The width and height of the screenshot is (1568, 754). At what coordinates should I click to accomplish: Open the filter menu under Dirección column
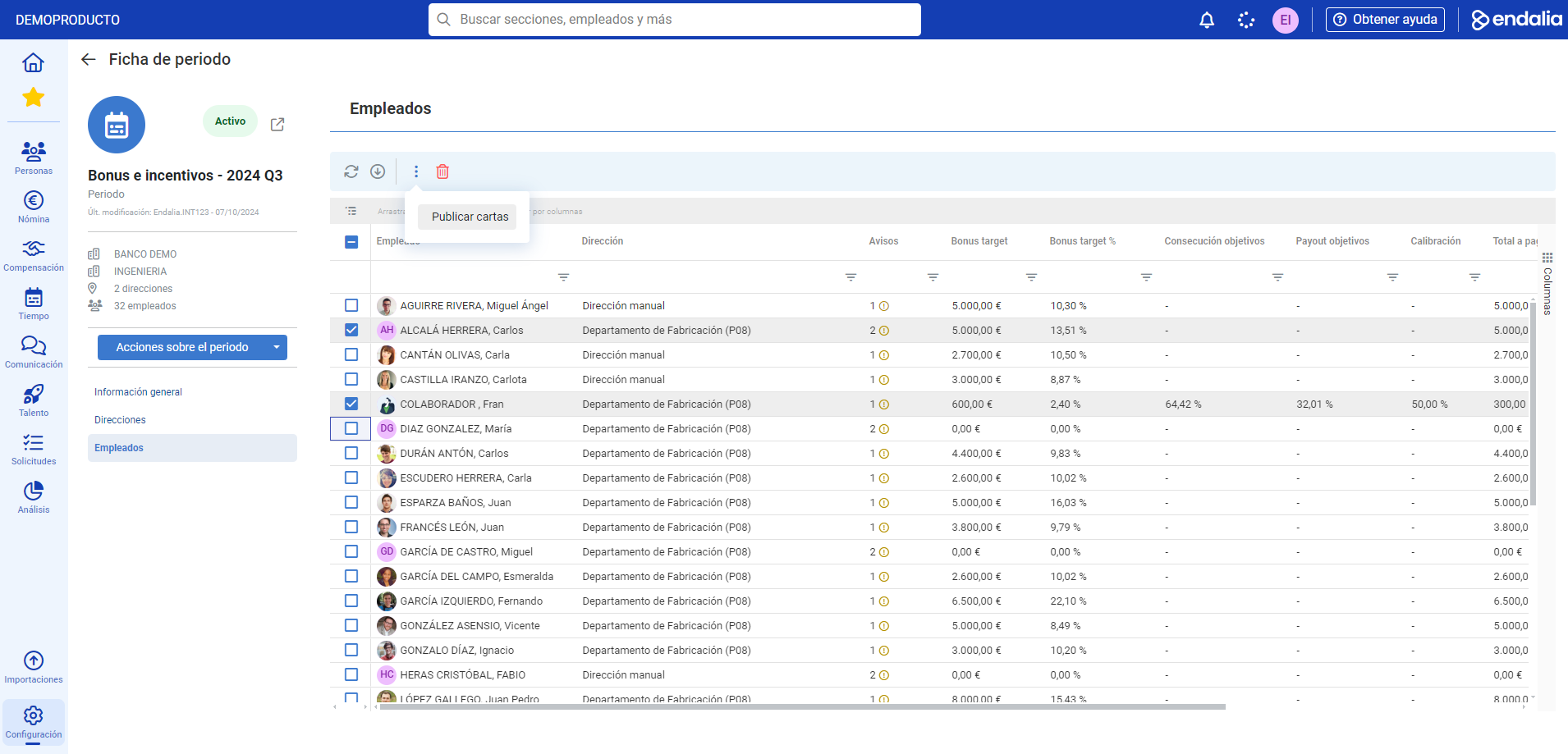[x=850, y=277]
